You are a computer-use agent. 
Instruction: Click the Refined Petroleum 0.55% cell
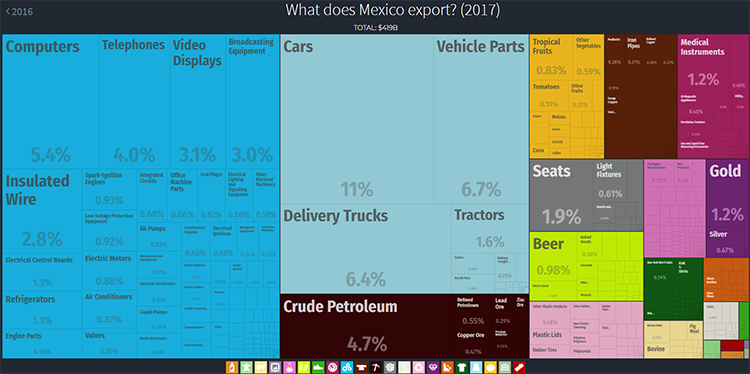473,311
